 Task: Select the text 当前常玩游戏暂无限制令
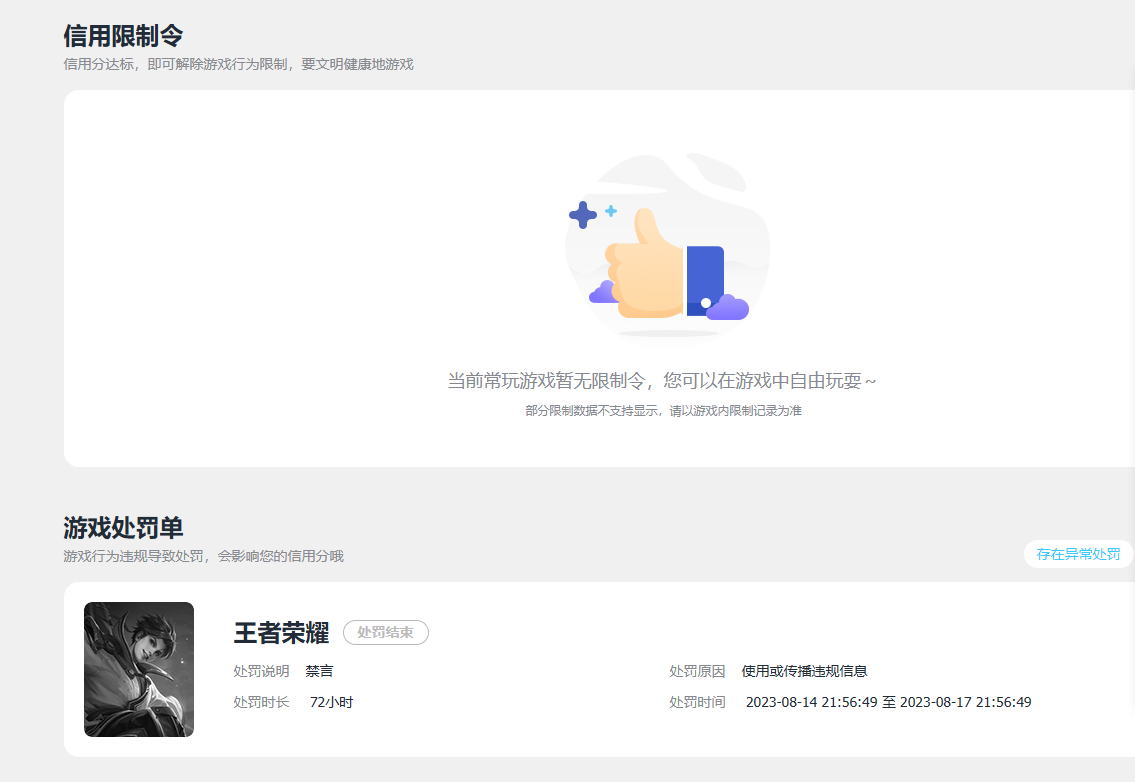click(547, 381)
